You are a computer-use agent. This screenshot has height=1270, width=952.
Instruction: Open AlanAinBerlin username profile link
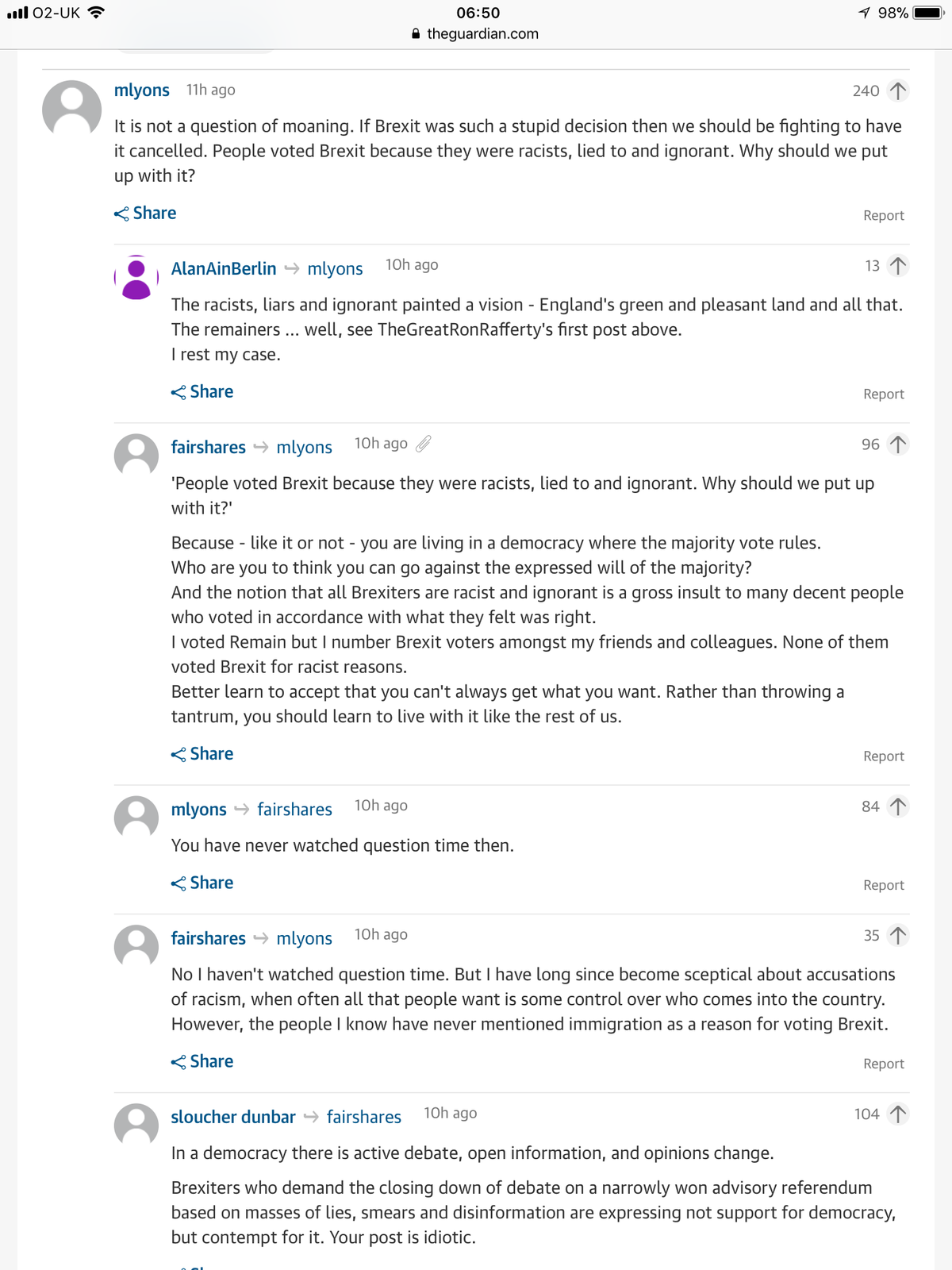[x=224, y=268]
